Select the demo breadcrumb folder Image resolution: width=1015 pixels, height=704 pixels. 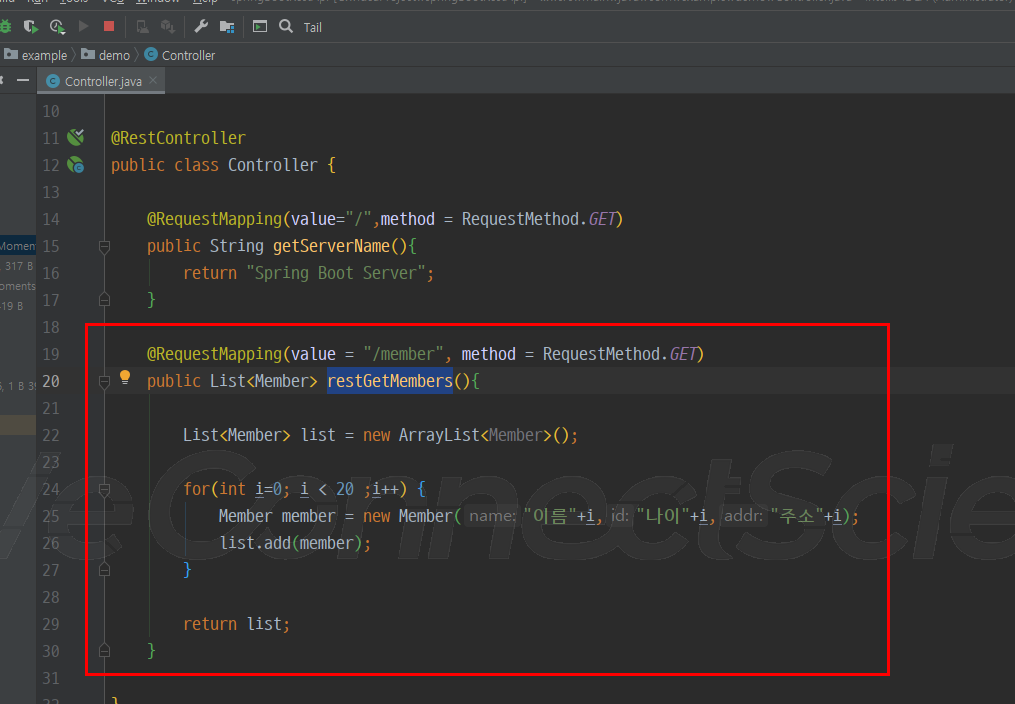106,55
